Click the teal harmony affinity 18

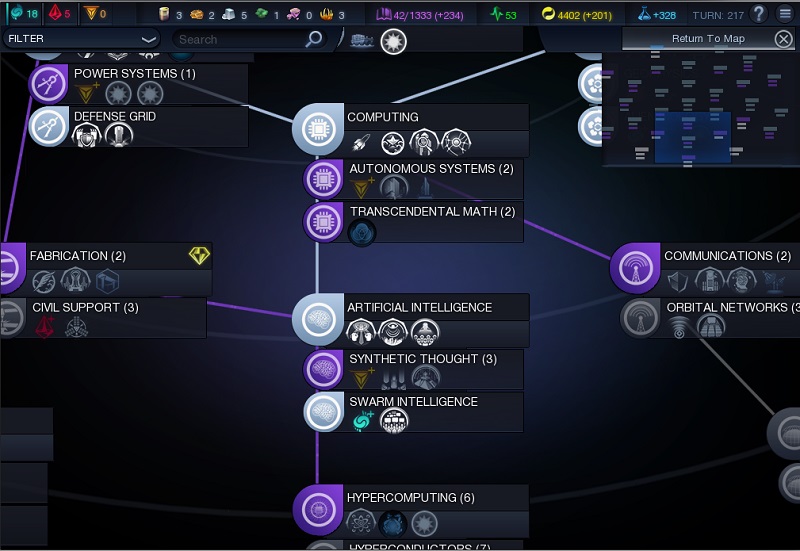[x=24, y=13]
